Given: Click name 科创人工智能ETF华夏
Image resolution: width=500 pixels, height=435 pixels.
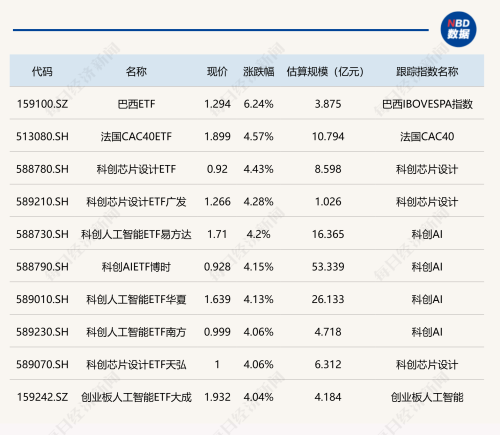Looking at the screenshot, I should click(x=136, y=299).
